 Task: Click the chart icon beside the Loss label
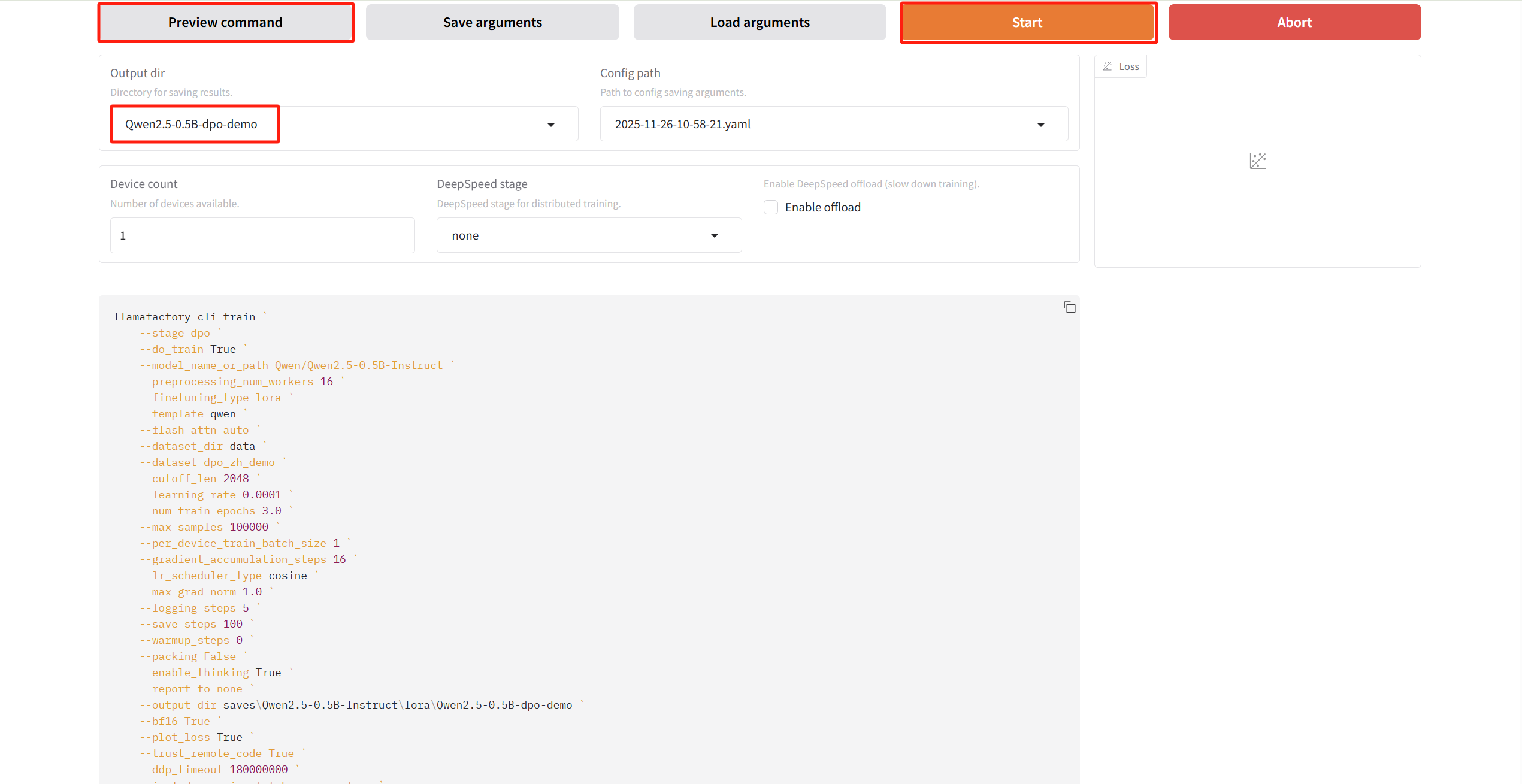pos(1107,66)
